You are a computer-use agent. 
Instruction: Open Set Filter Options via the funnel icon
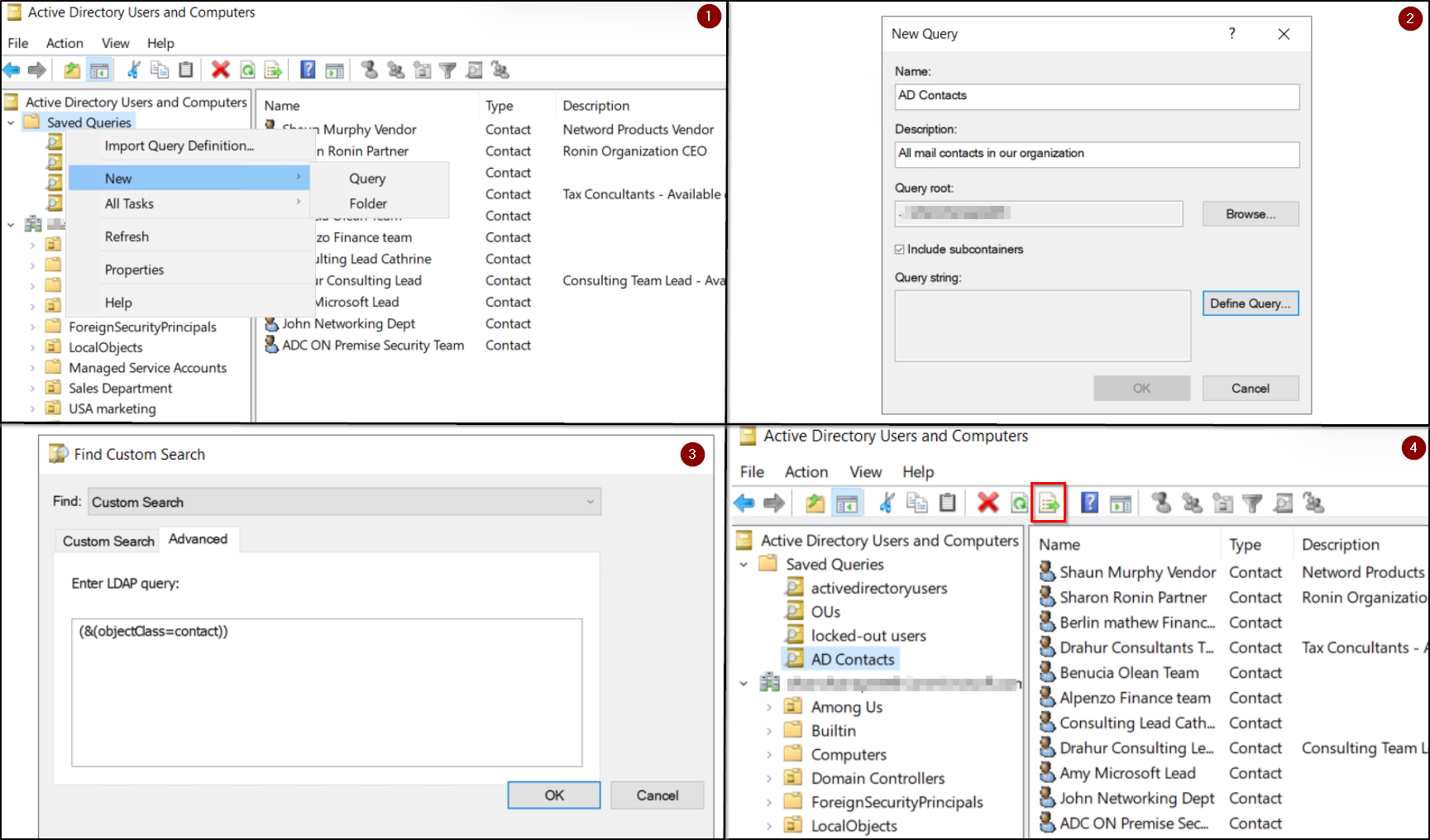[x=447, y=69]
